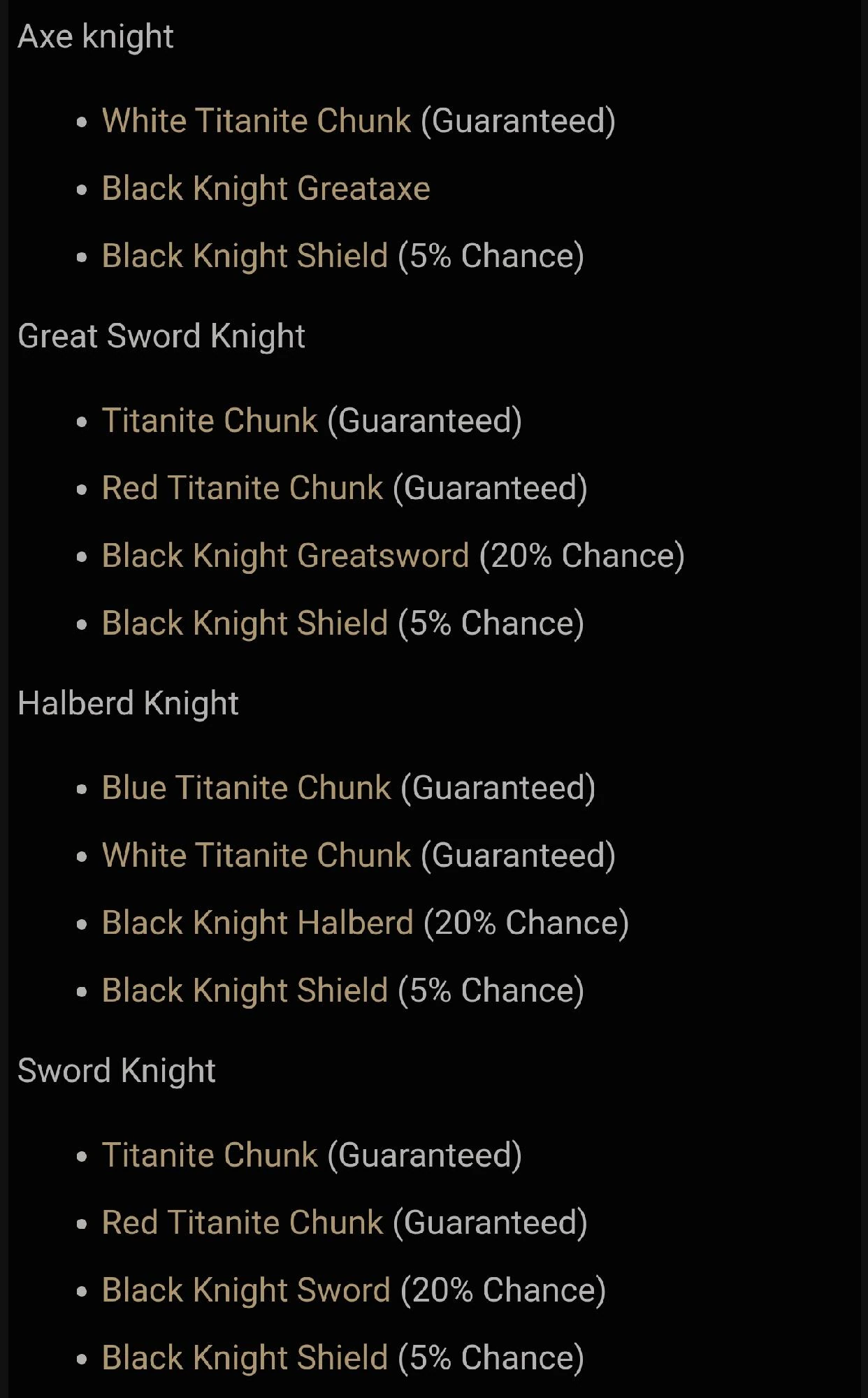Open the Black Knight Greatsword link

click(x=285, y=556)
